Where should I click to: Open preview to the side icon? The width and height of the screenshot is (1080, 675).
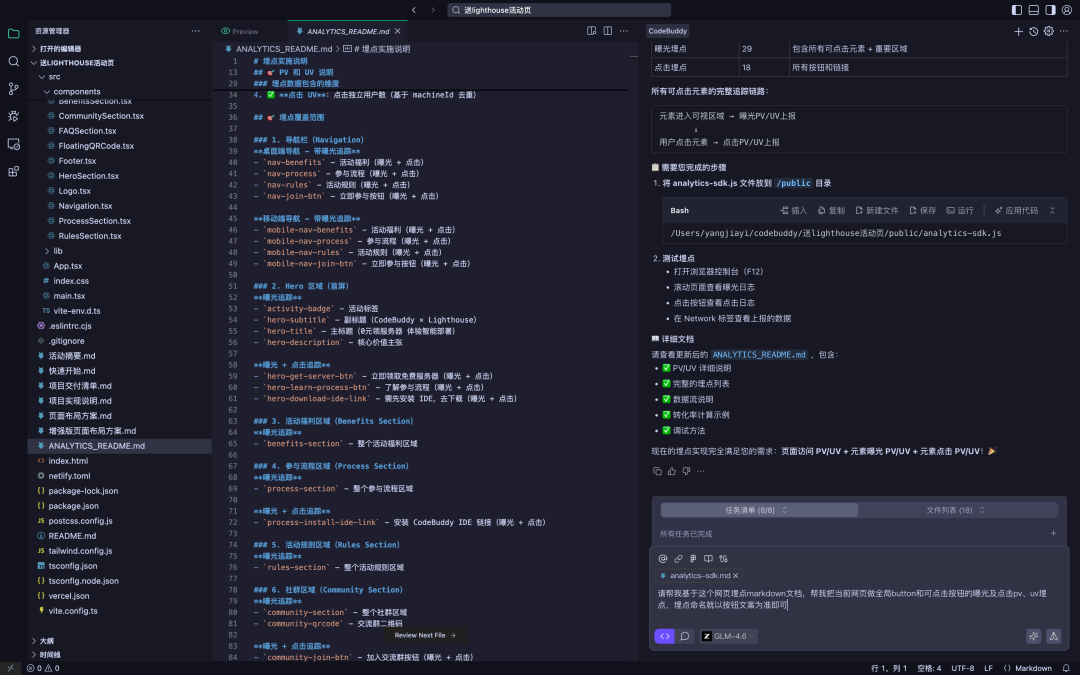point(591,31)
